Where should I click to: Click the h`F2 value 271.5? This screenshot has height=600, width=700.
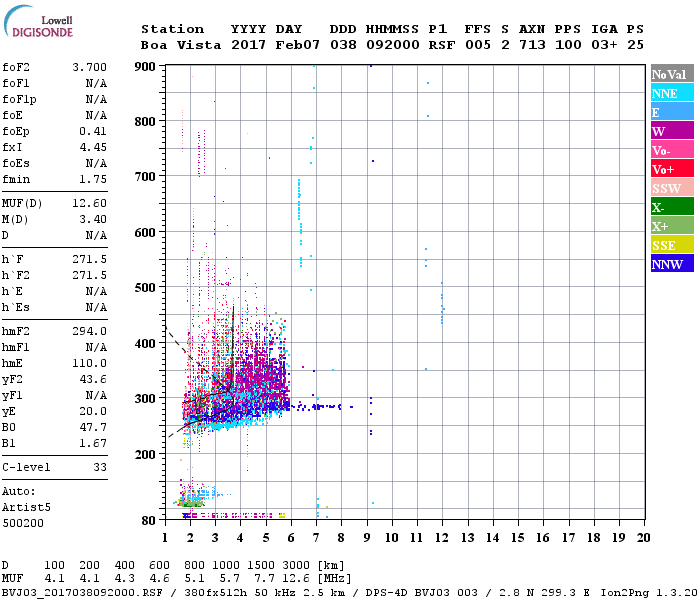[x=89, y=275]
